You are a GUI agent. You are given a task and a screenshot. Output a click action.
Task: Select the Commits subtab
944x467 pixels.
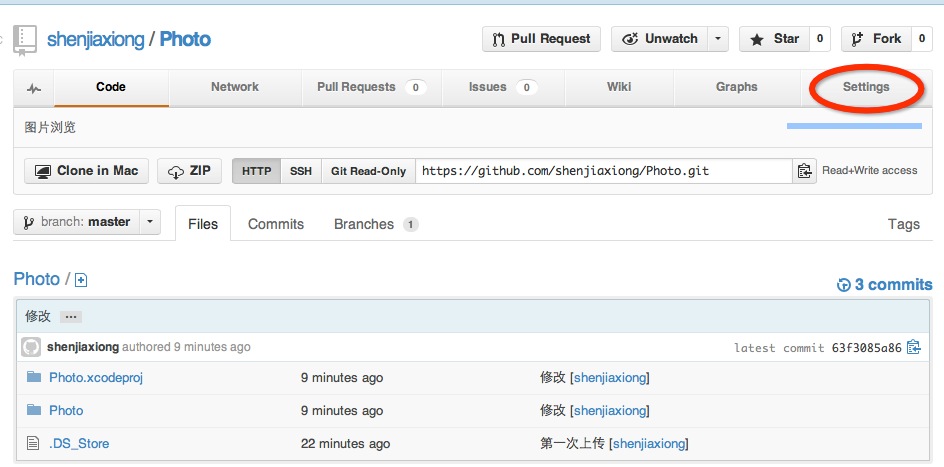[x=276, y=224]
